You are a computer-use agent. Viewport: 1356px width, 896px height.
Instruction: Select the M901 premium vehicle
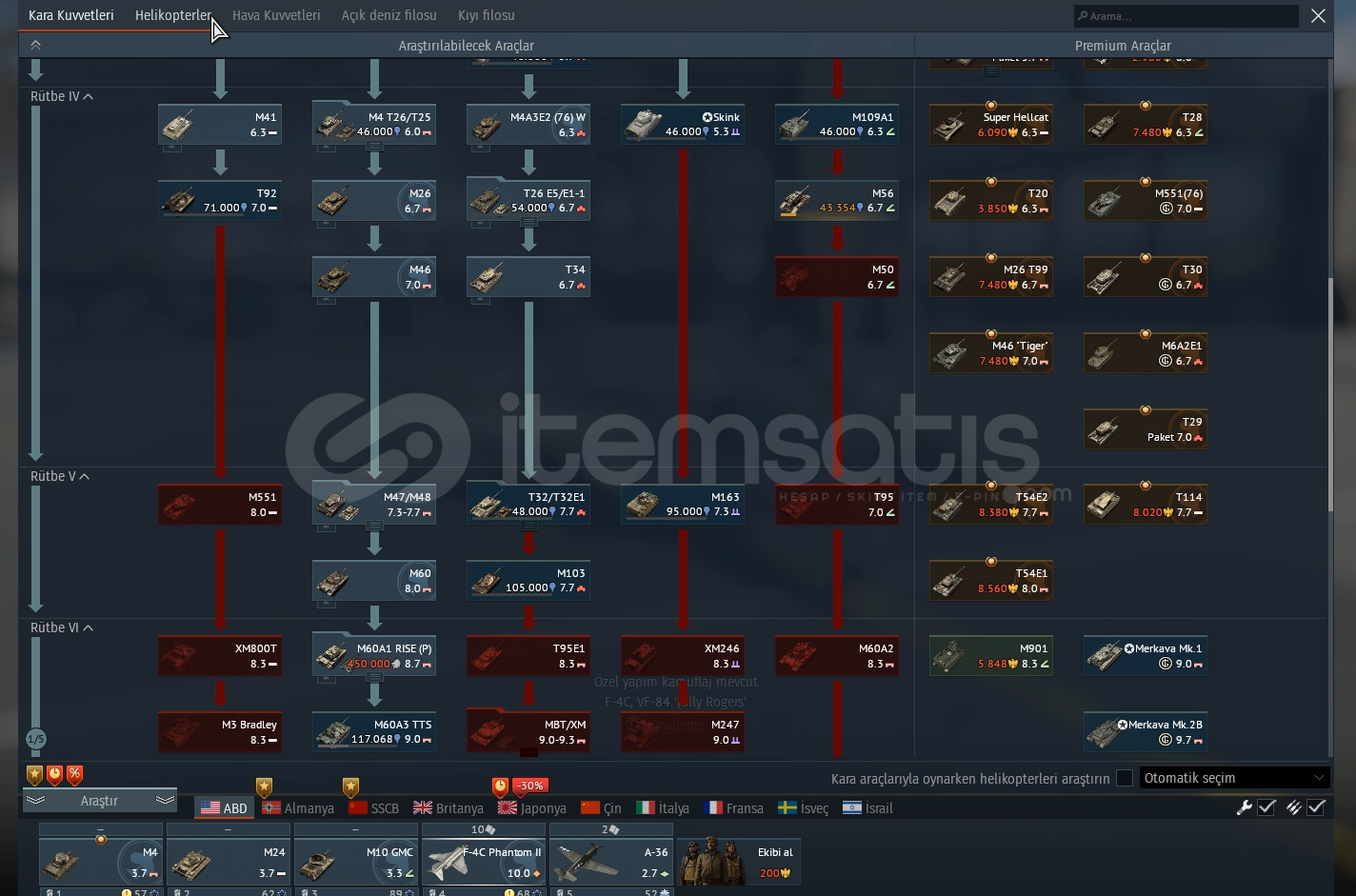(x=991, y=656)
